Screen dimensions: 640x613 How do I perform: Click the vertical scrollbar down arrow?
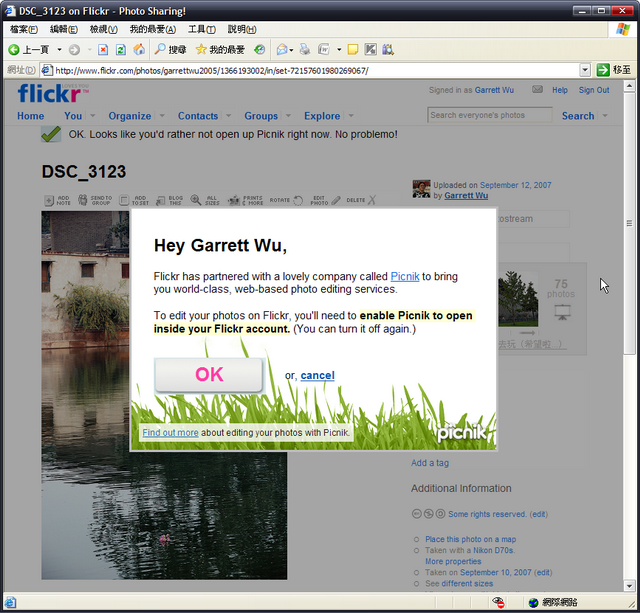point(629,586)
